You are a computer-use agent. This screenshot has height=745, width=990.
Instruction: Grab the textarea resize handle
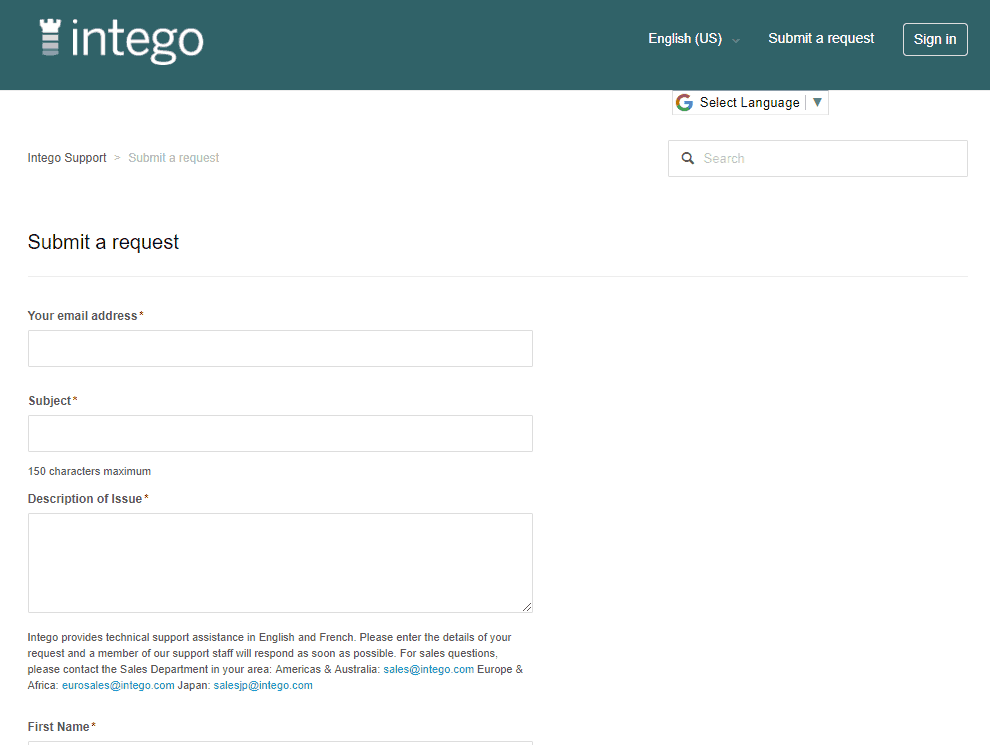point(527,606)
